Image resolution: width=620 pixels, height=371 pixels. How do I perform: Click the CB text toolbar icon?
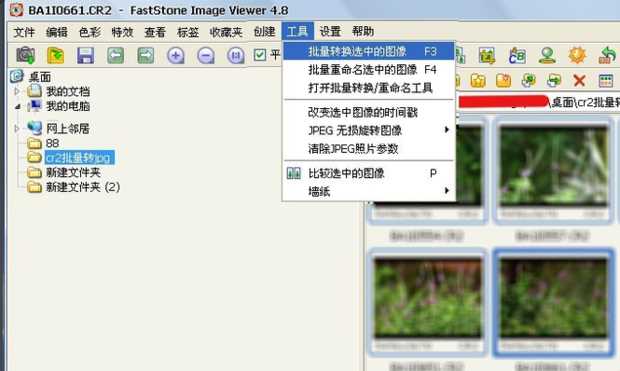[x=517, y=56]
